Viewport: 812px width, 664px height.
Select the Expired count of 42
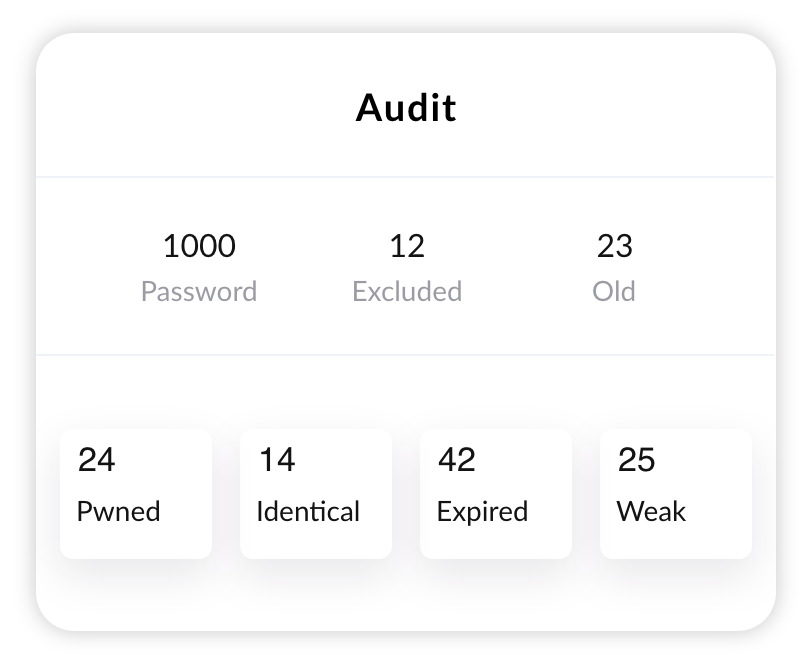coord(457,461)
